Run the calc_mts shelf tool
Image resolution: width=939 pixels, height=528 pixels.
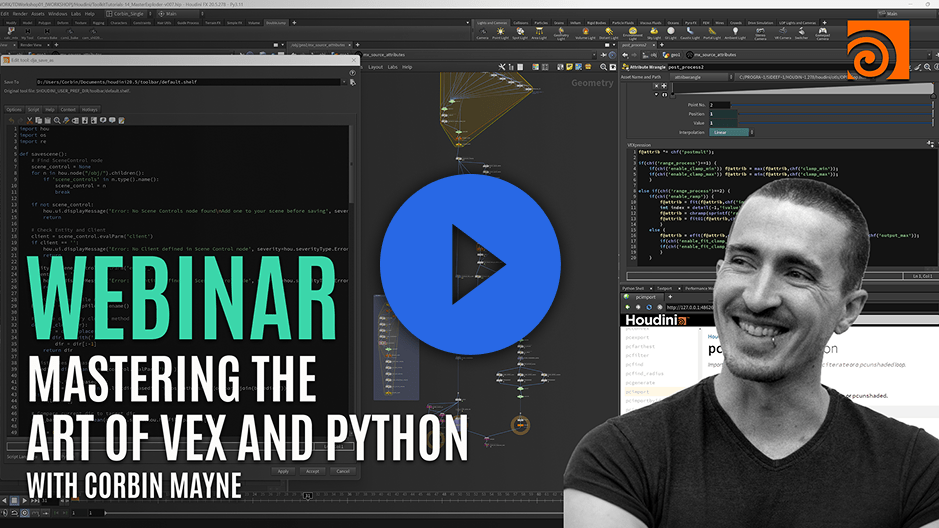[x=10, y=34]
